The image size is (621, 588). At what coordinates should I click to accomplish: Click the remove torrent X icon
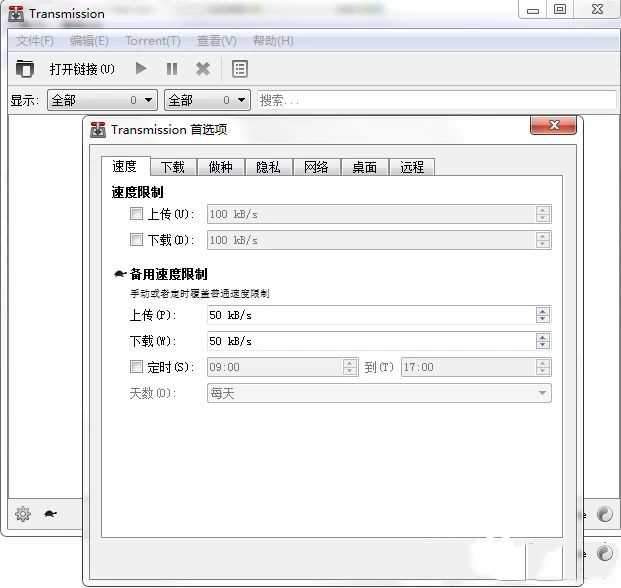tap(203, 69)
